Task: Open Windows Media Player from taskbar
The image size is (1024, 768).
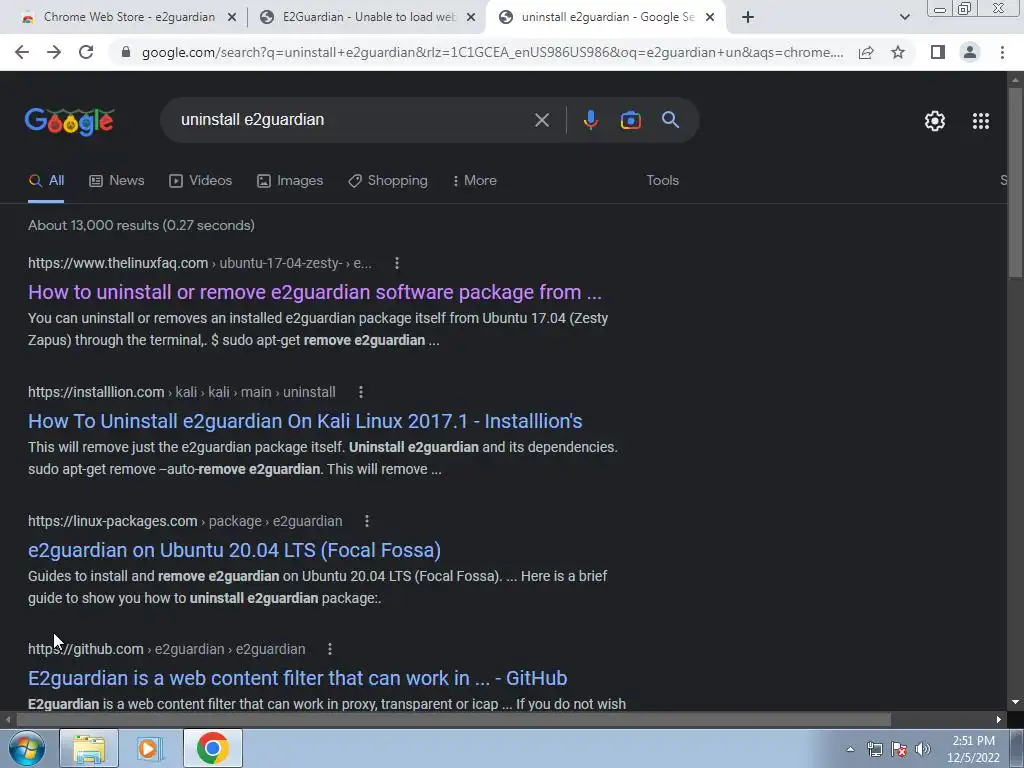Action: (149, 748)
